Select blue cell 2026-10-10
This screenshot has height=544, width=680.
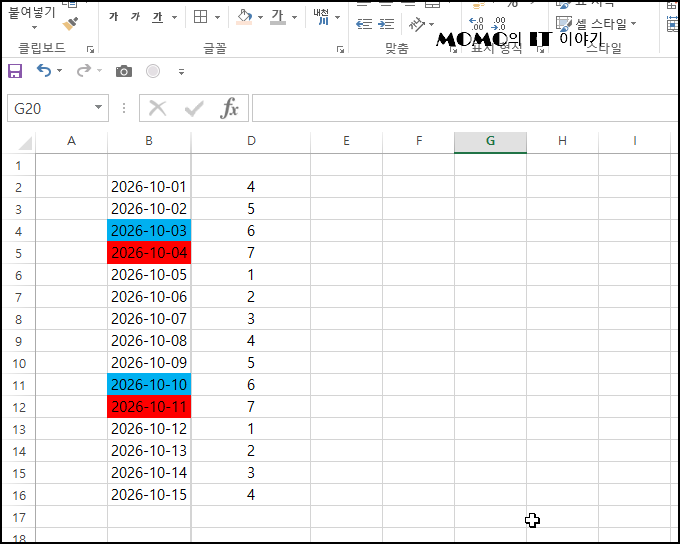[149, 385]
